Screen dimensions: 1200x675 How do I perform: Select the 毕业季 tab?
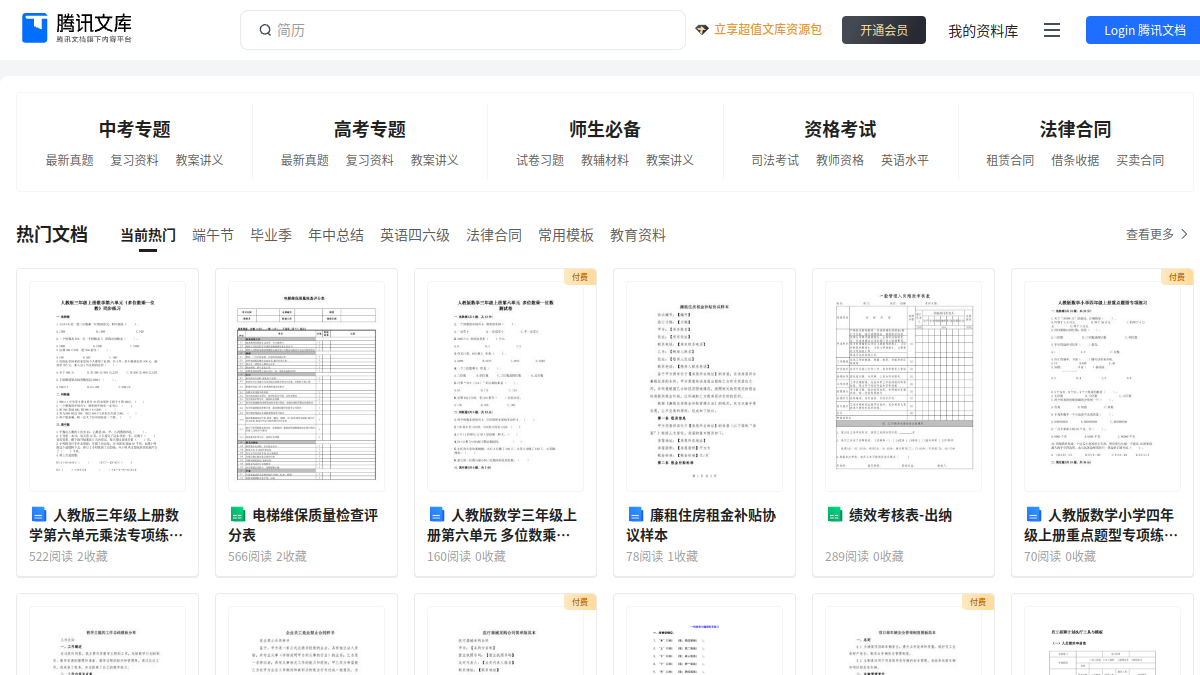(271, 235)
